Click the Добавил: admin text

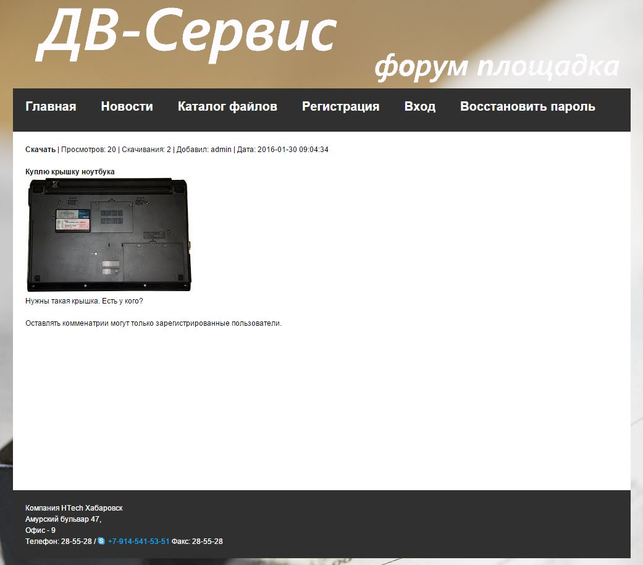pyautogui.click(x=204, y=150)
